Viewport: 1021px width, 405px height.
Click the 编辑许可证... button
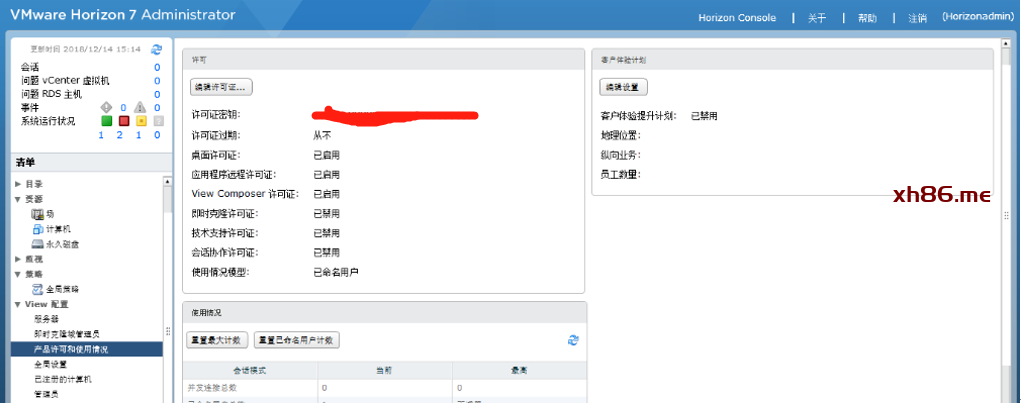(222, 87)
